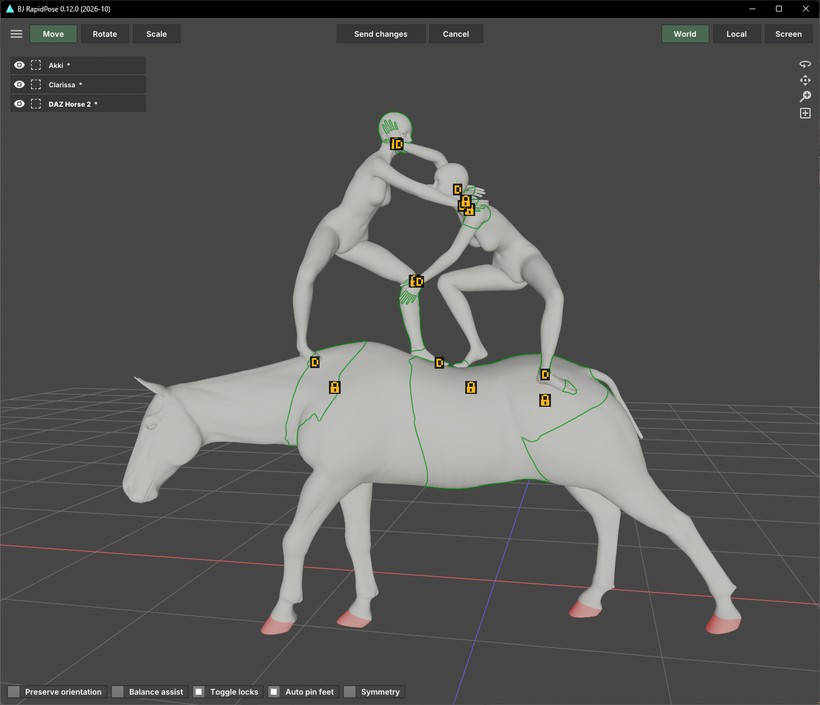Enable the Preserve orientation checkbox
The image size is (820, 705).
point(14,691)
